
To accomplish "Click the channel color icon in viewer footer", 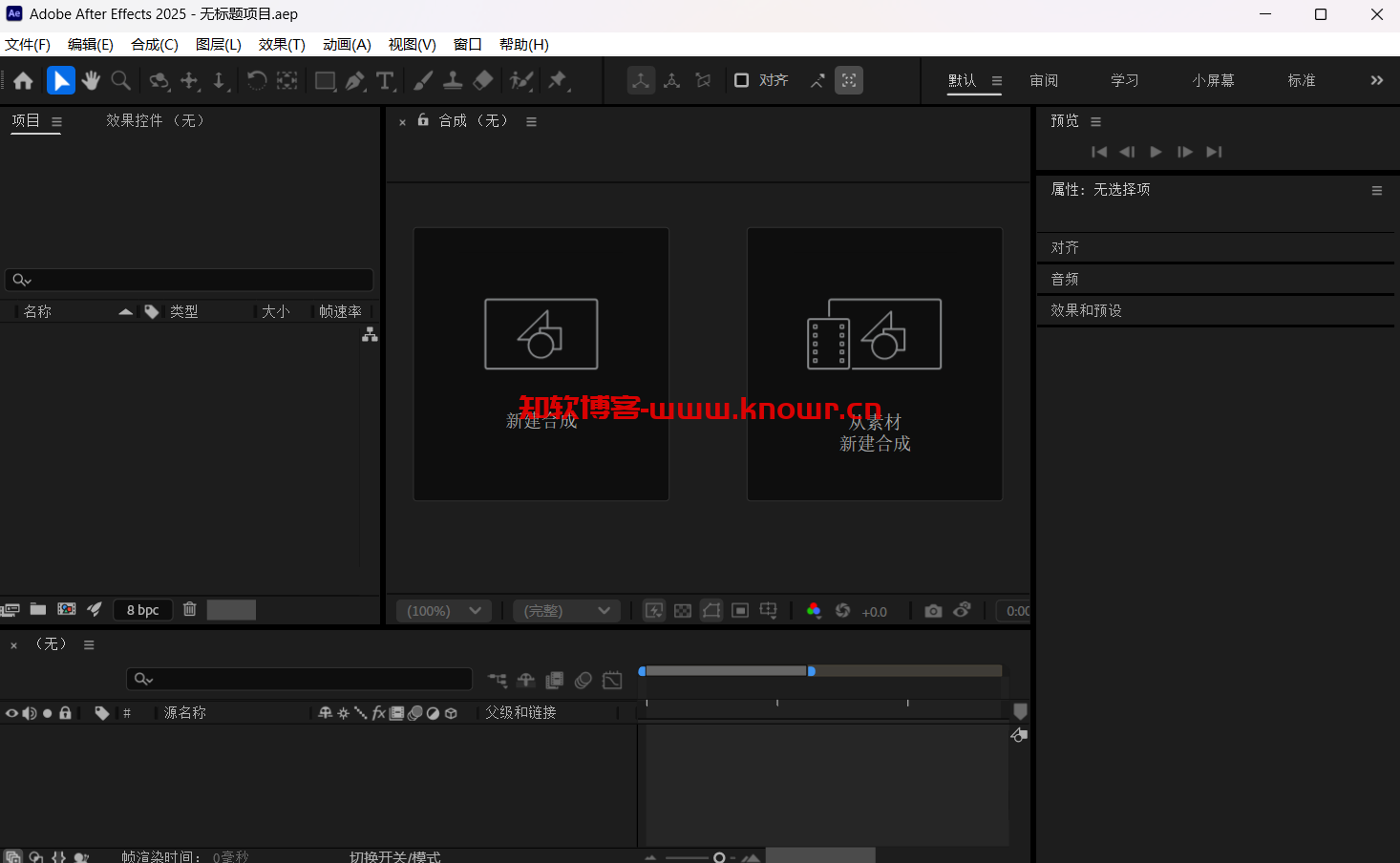I will (814, 611).
